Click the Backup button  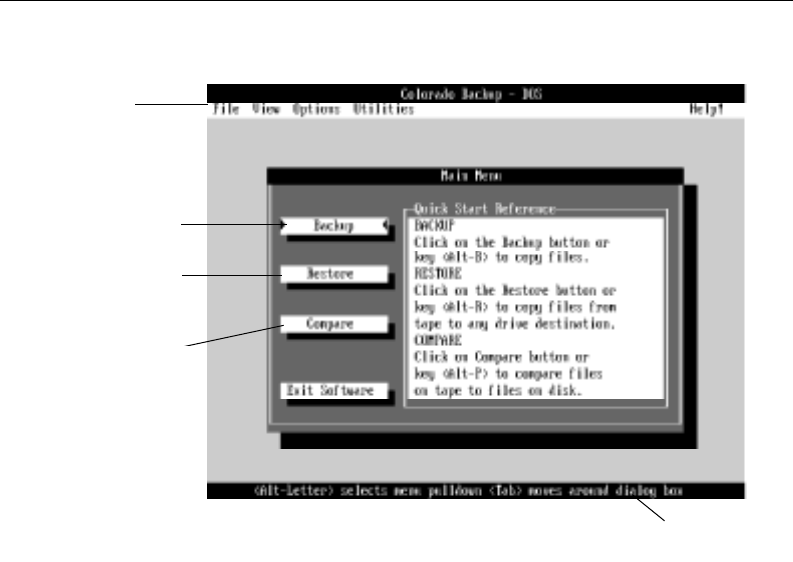coord(334,226)
